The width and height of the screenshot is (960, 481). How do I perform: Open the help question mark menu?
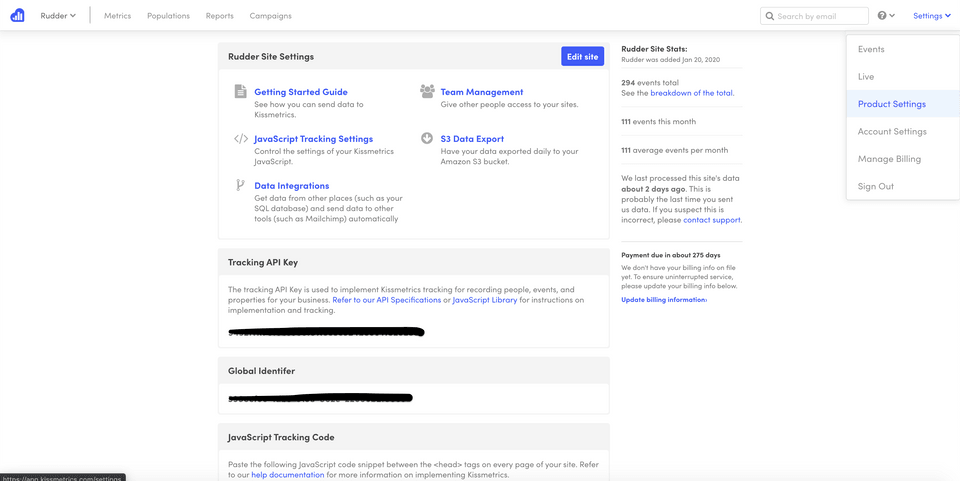[885, 16]
